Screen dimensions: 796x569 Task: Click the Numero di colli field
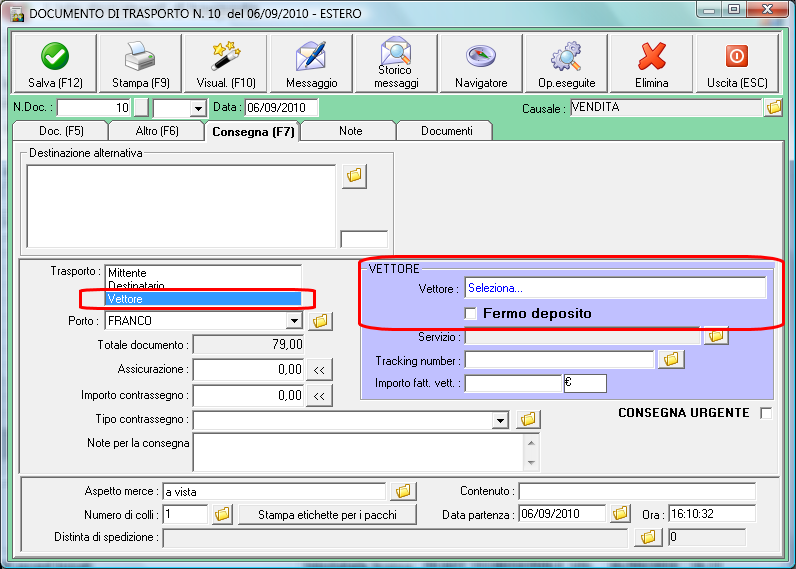click(x=185, y=514)
